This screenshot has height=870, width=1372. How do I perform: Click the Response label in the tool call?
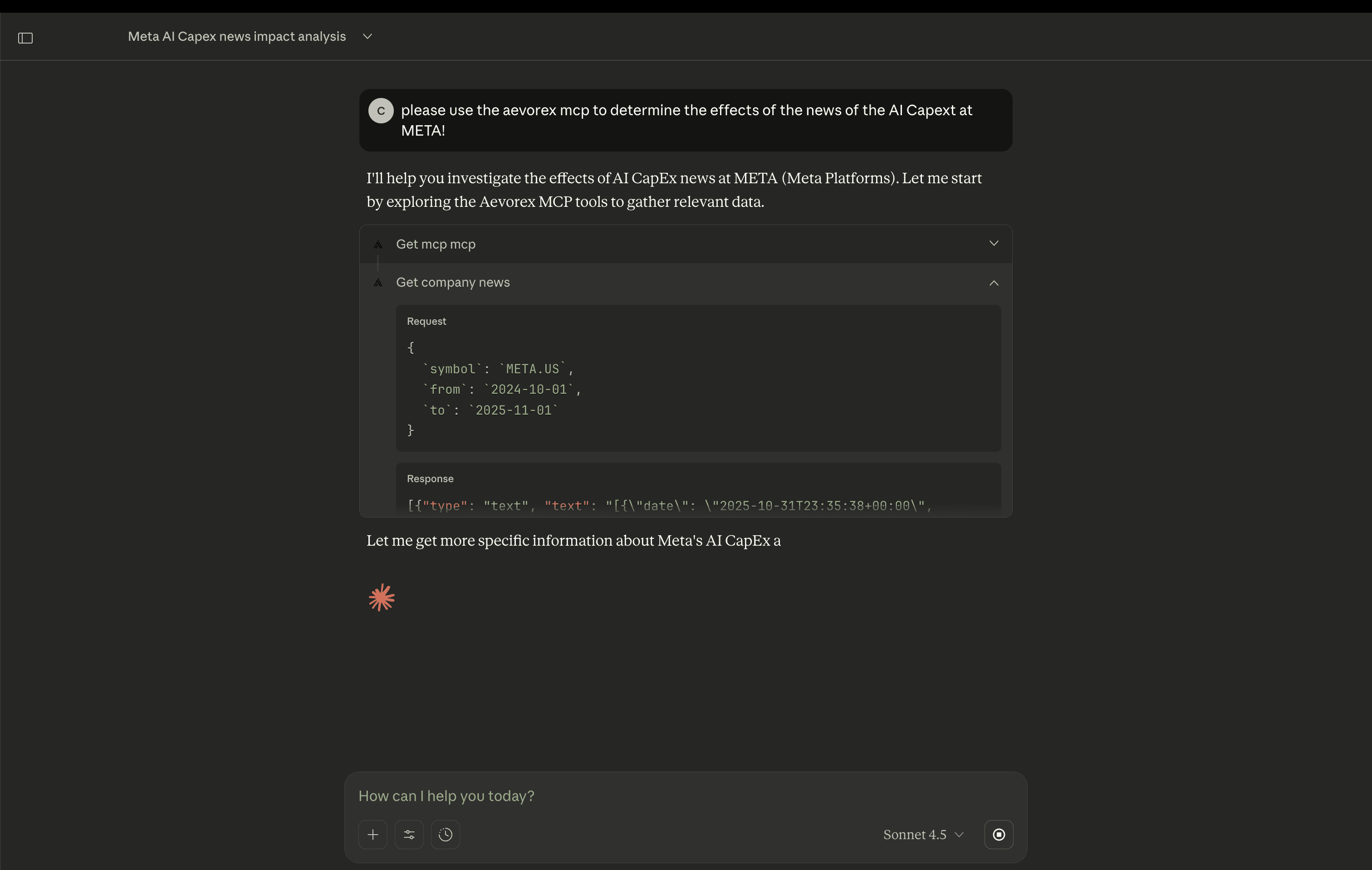(430, 479)
